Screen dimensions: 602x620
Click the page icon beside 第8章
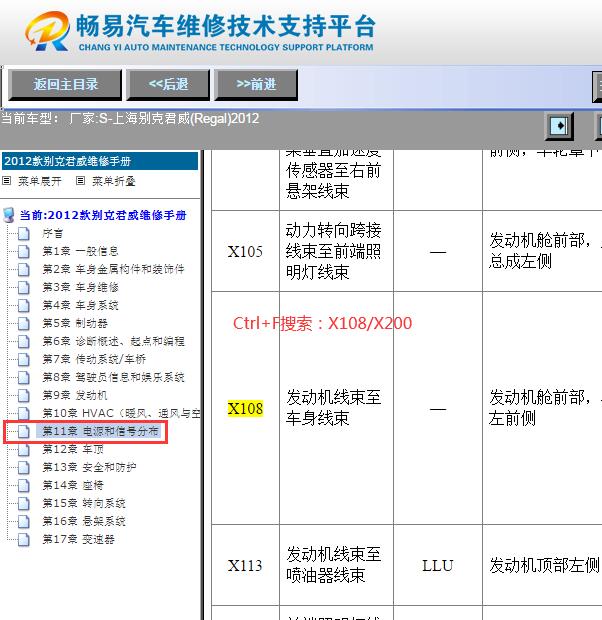pos(24,377)
